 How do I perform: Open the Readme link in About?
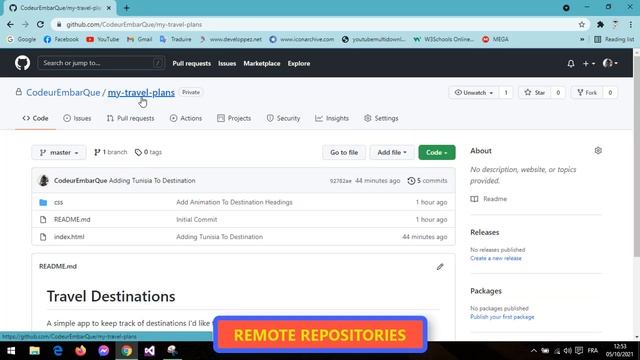[489, 199]
